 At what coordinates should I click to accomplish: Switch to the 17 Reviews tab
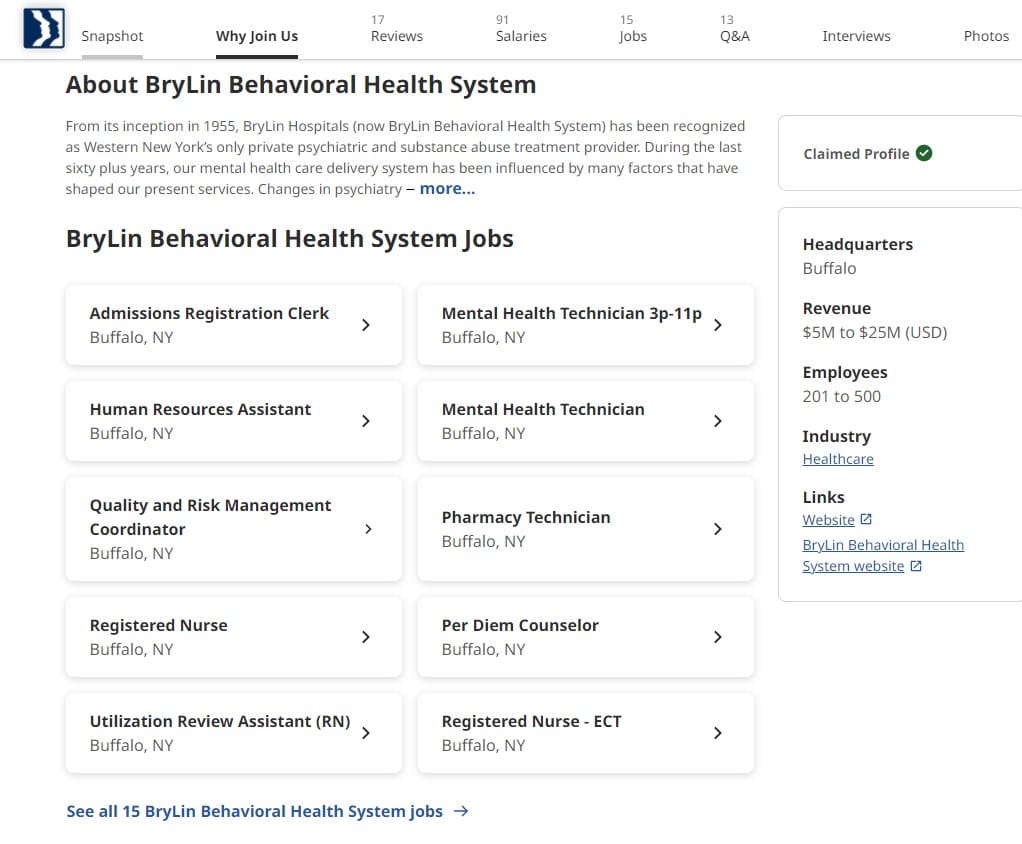pyautogui.click(x=396, y=29)
